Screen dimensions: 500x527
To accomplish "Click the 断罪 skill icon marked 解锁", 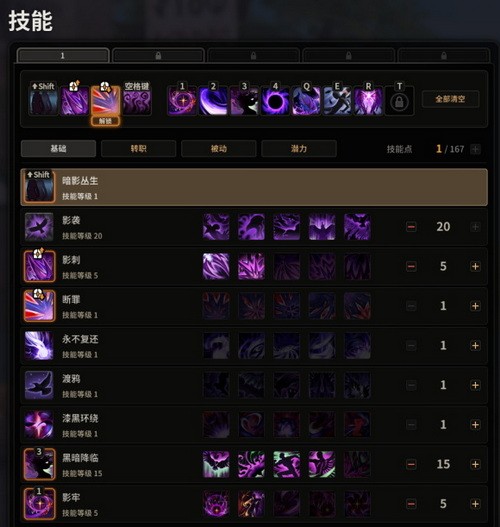I will pyautogui.click(x=106, y=100).
